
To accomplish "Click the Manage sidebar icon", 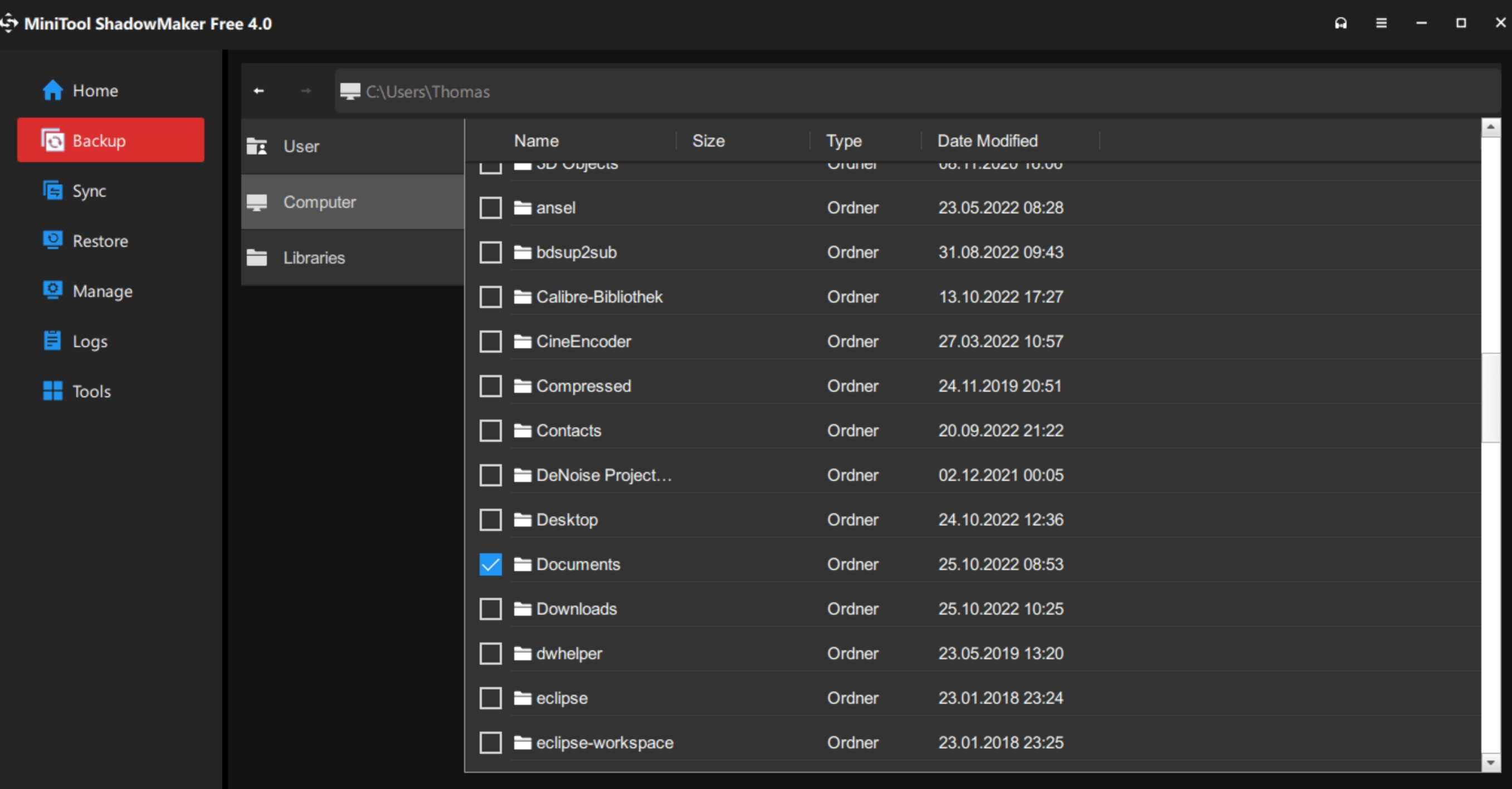I will [x=52, y=291].
